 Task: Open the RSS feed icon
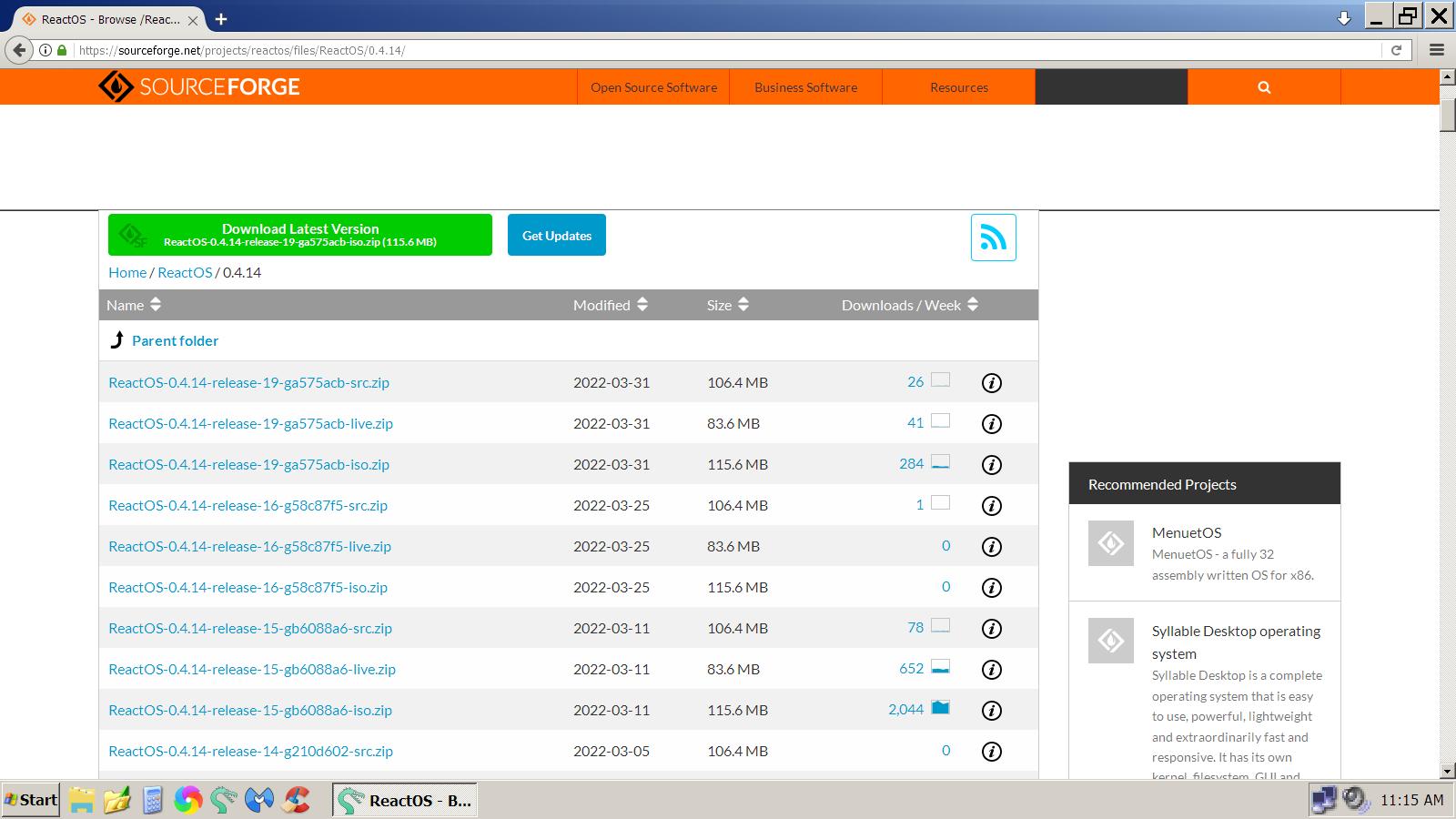[x=994, y=238]
